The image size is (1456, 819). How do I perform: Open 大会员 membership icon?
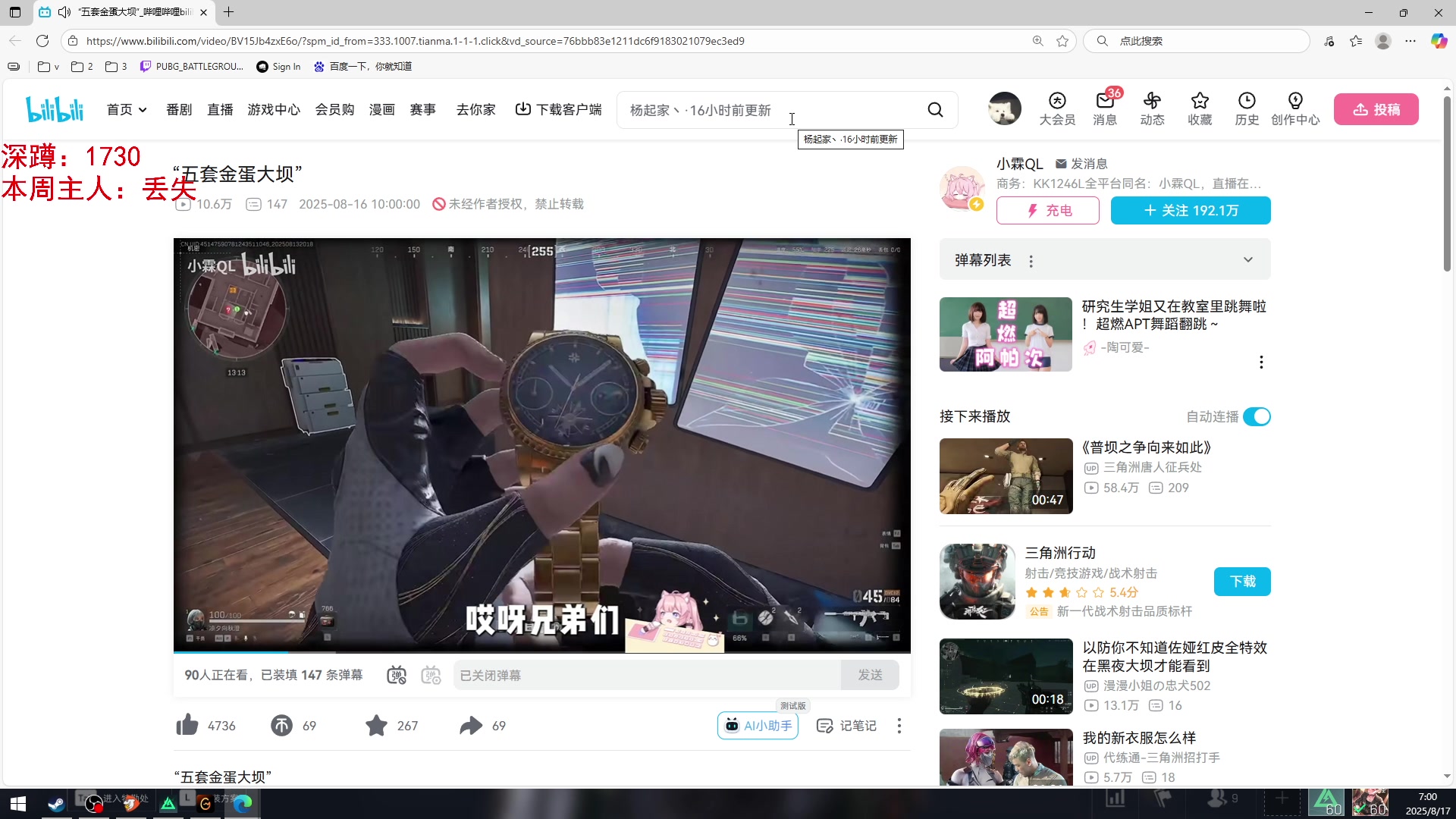[1057, 109]
